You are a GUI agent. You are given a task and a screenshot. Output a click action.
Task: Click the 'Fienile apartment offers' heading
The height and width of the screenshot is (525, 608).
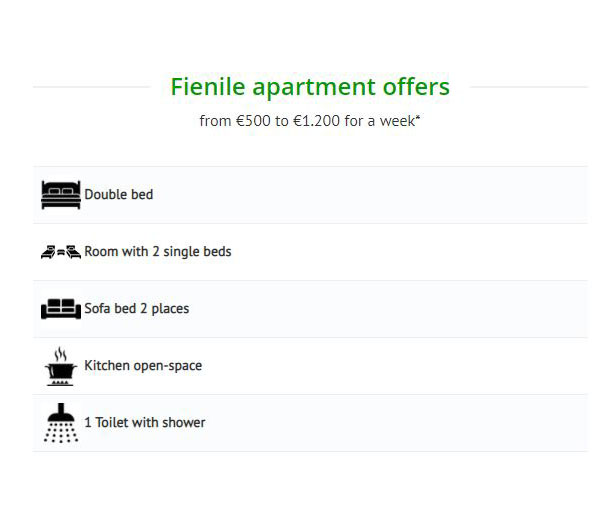pyautogui.click(x=310, y=87)
